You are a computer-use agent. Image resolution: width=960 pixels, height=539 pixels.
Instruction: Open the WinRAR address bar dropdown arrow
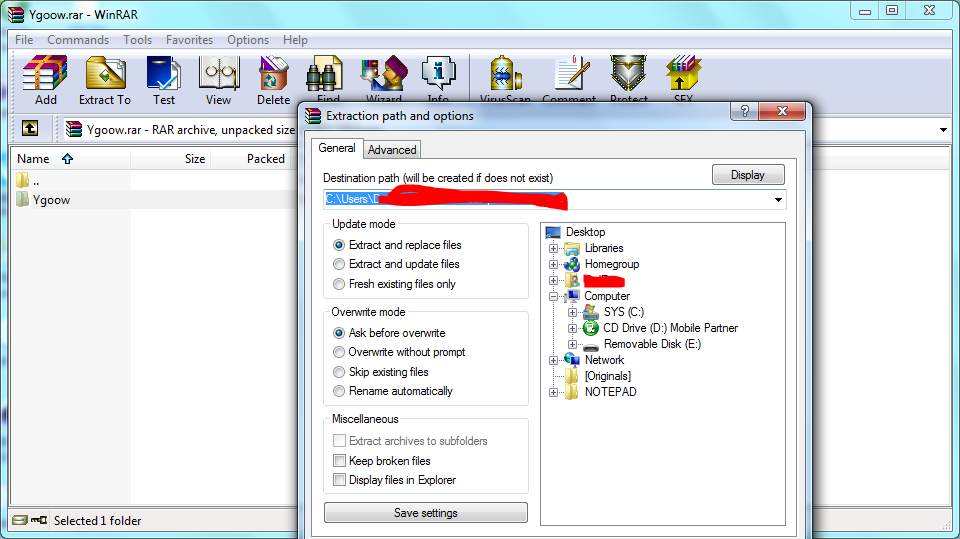coord(943,129)
